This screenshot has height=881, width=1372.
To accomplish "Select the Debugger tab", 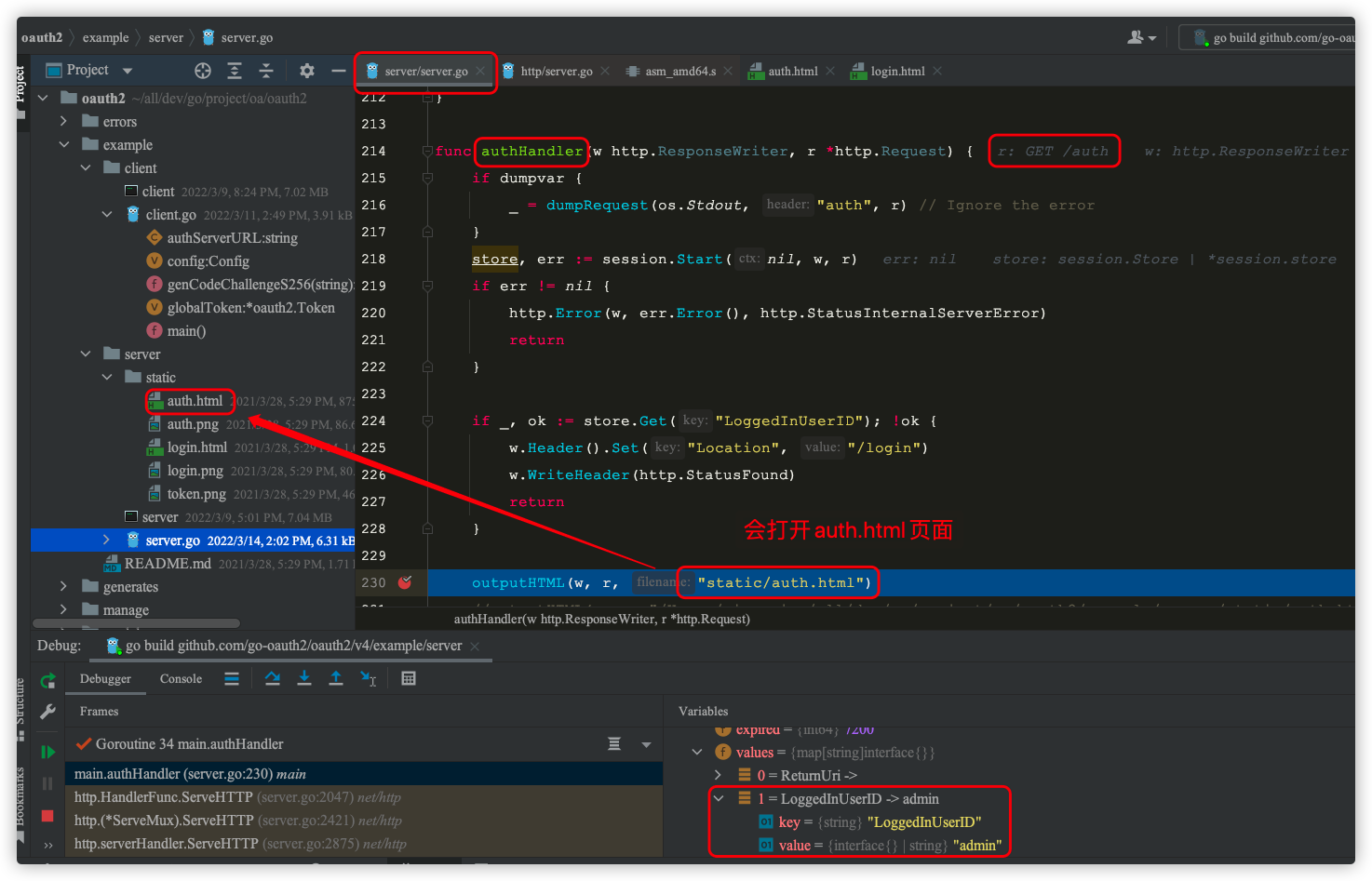I will [105, 678].
